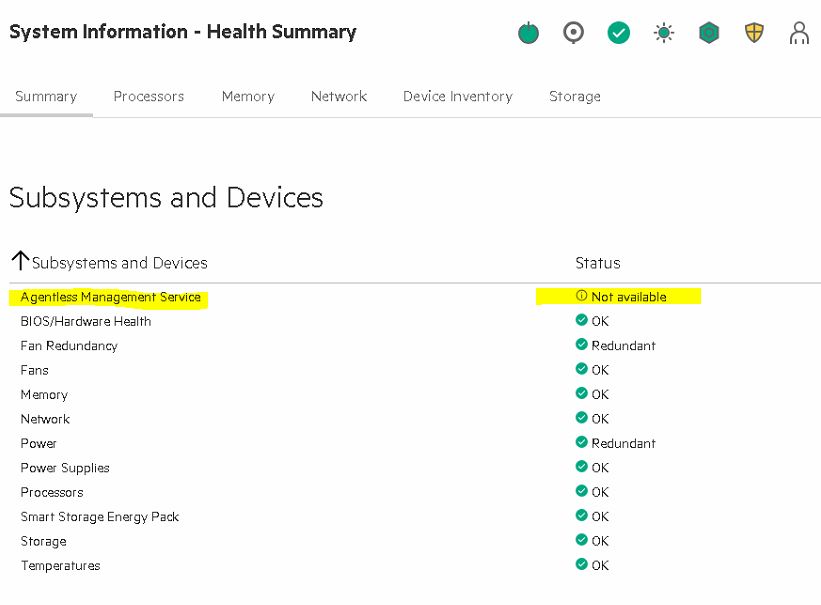Click the Status column header
The width and height of the screenshot is (821, 605).
tap(597, 263)
